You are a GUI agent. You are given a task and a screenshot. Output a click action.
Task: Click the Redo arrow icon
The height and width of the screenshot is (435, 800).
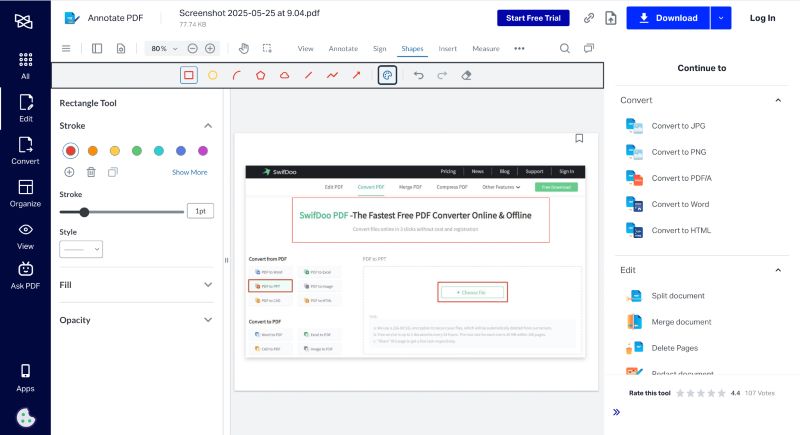442,75
